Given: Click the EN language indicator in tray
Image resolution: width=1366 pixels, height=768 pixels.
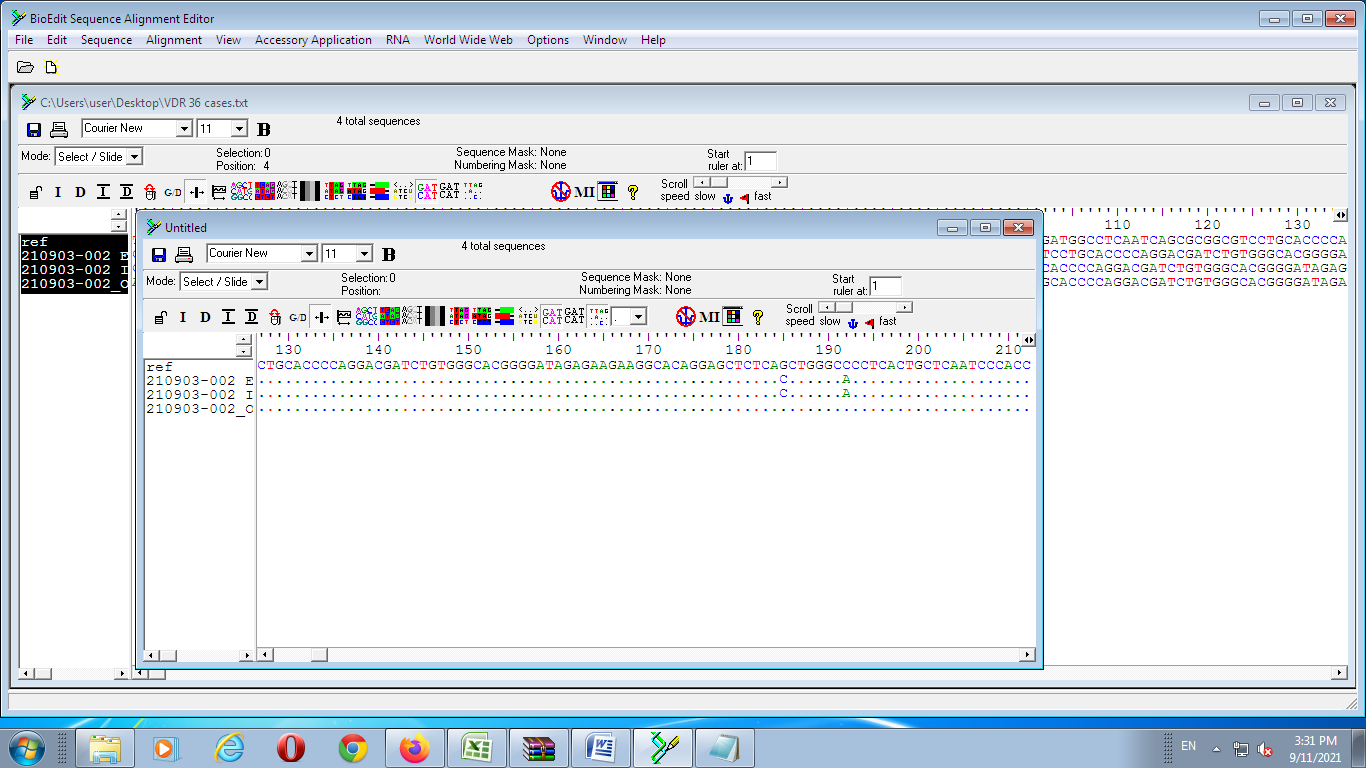Looking at the screenshot, I should pos(1188,746).
